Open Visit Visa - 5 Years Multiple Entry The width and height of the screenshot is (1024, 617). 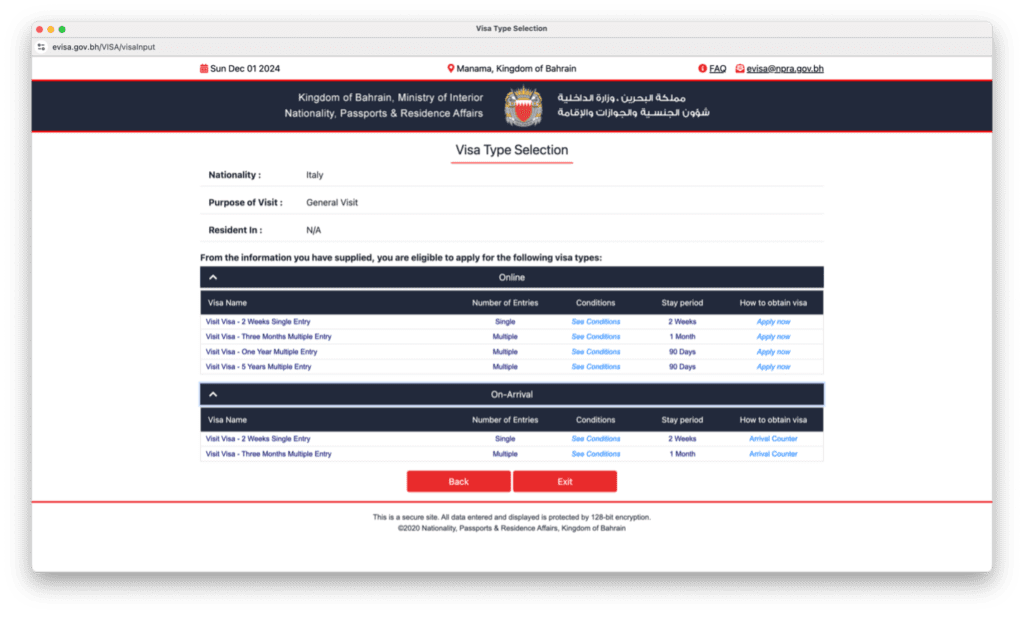[x=259, y=367]
